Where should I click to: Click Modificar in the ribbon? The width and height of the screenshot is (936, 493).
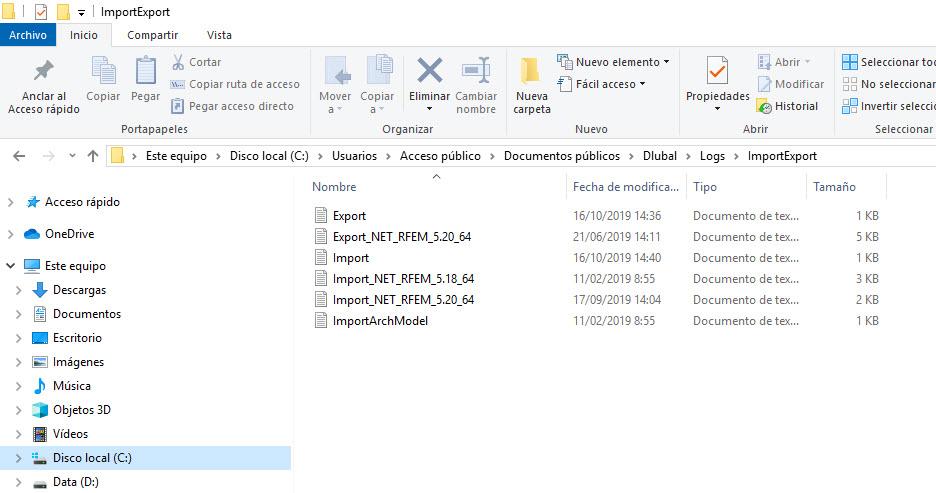coord(790,84)
